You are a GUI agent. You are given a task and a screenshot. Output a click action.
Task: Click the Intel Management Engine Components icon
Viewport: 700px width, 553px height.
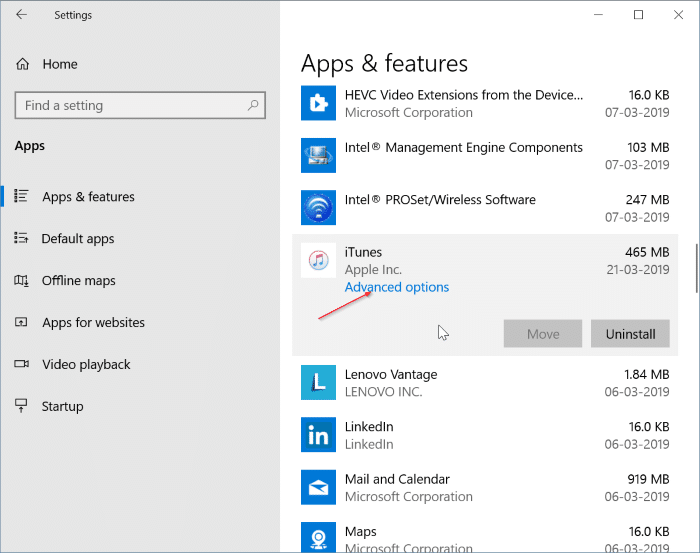pos(318,155)
